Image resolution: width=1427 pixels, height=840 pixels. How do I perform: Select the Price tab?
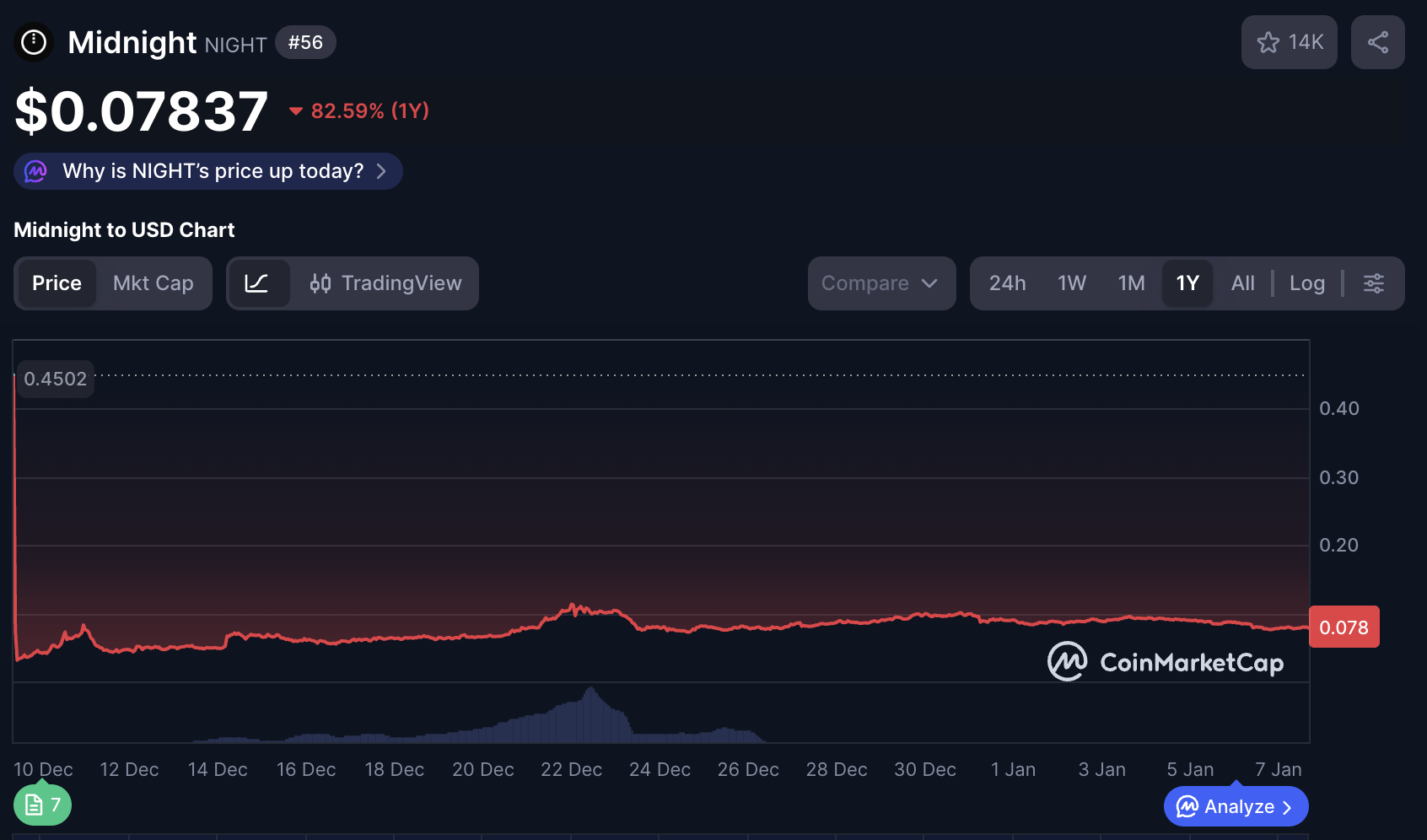tap(57, 283)
